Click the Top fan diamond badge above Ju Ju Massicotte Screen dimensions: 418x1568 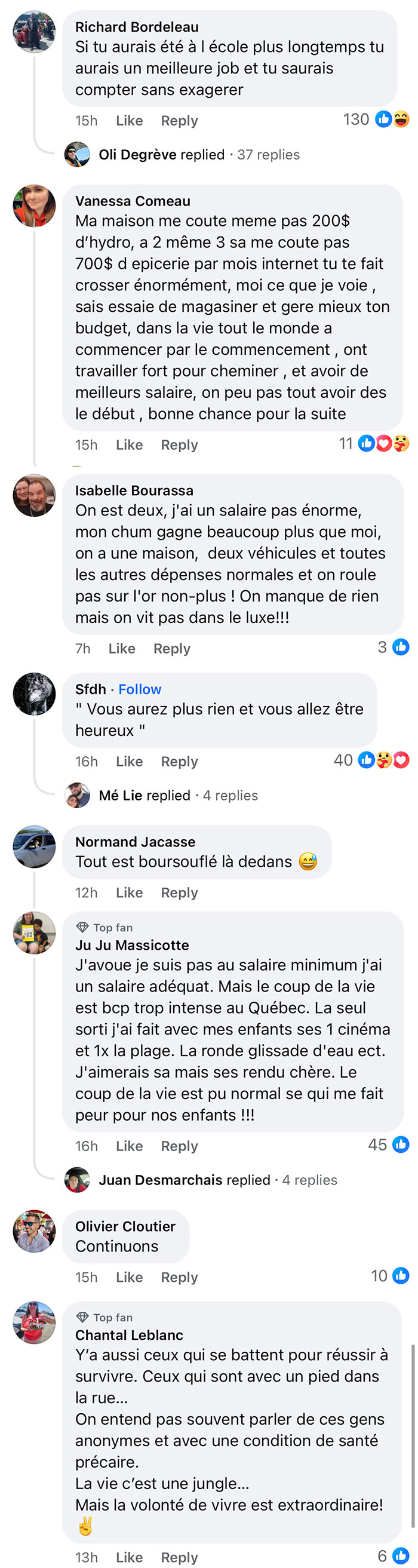click(x=83, y=928)
